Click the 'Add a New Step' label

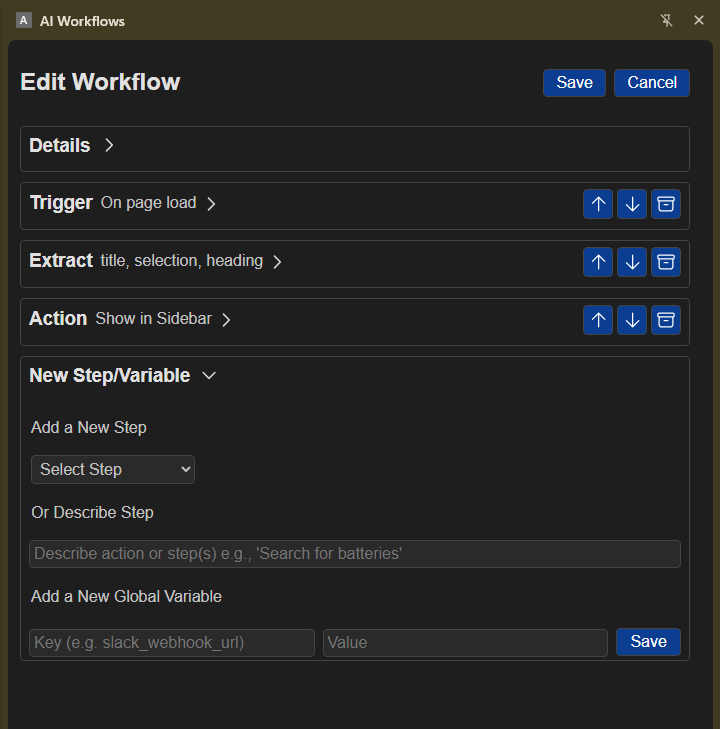point(89,428)
